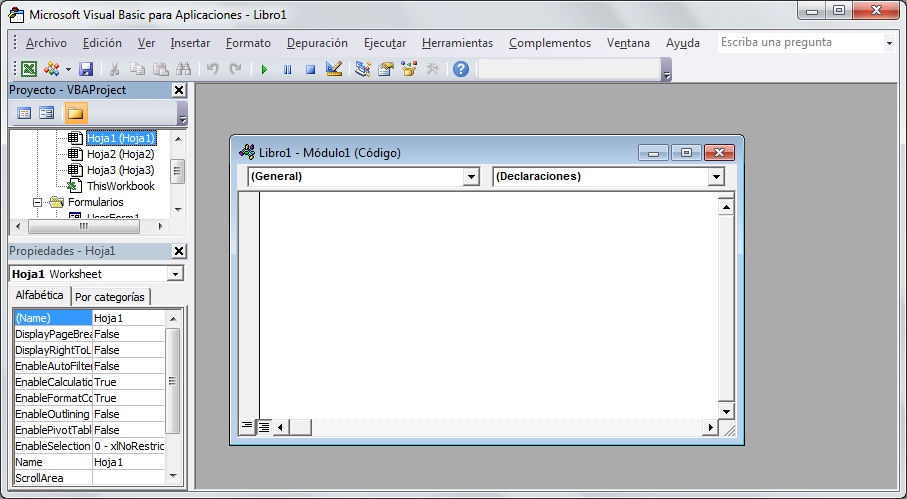The image size is (907, 499).
Task: Click properties list scroll down arrow
Action: [173, 476]
